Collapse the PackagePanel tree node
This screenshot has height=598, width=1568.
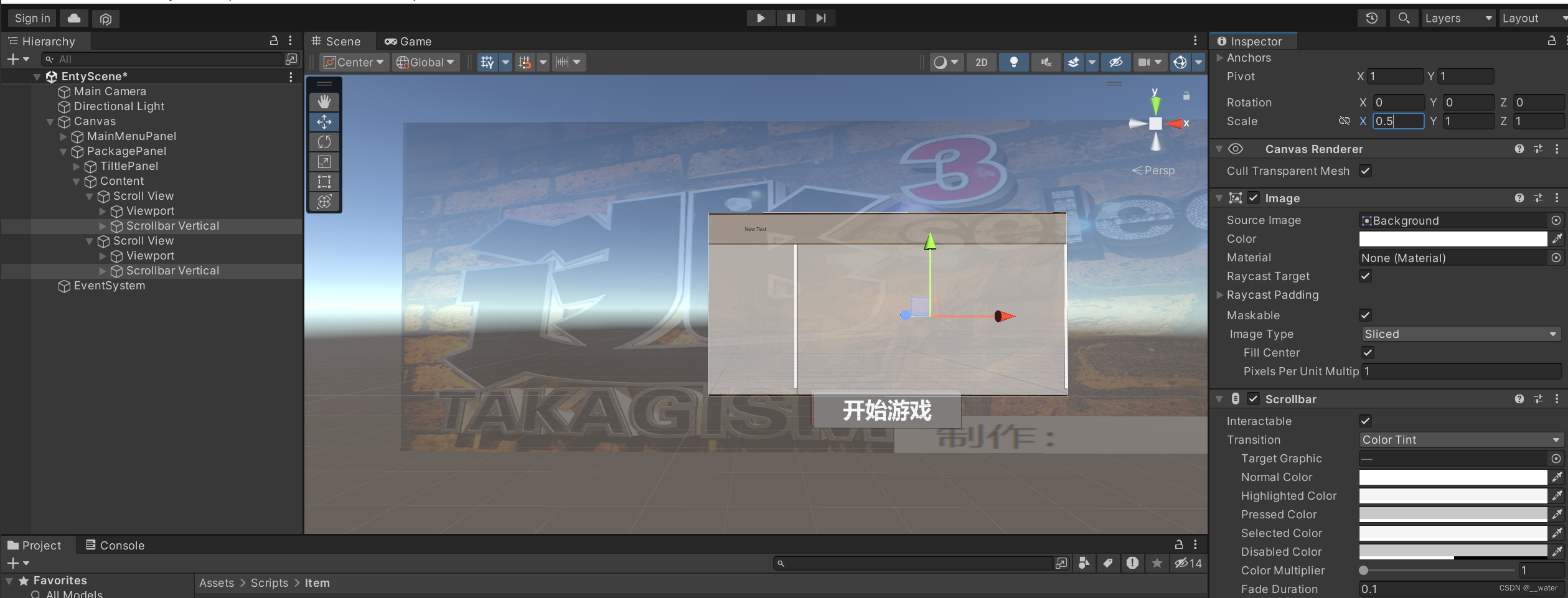pyautogui.click(x=63, y=151)
